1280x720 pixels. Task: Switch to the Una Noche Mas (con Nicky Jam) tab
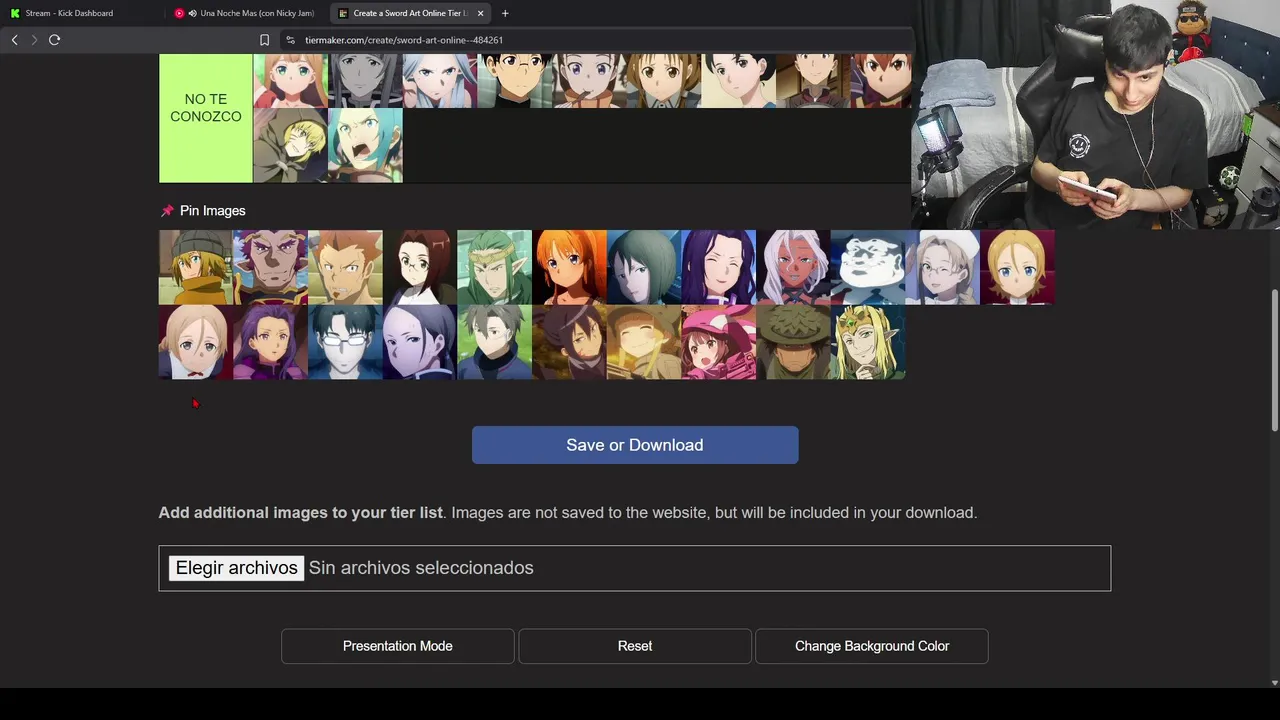coord(247,13)
